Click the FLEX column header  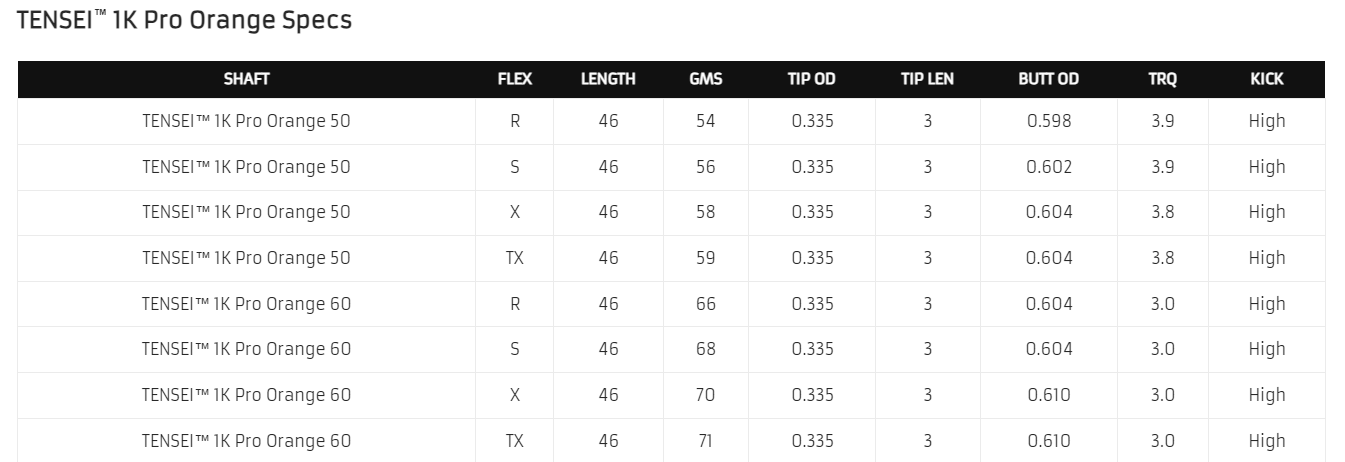point(515,79)
